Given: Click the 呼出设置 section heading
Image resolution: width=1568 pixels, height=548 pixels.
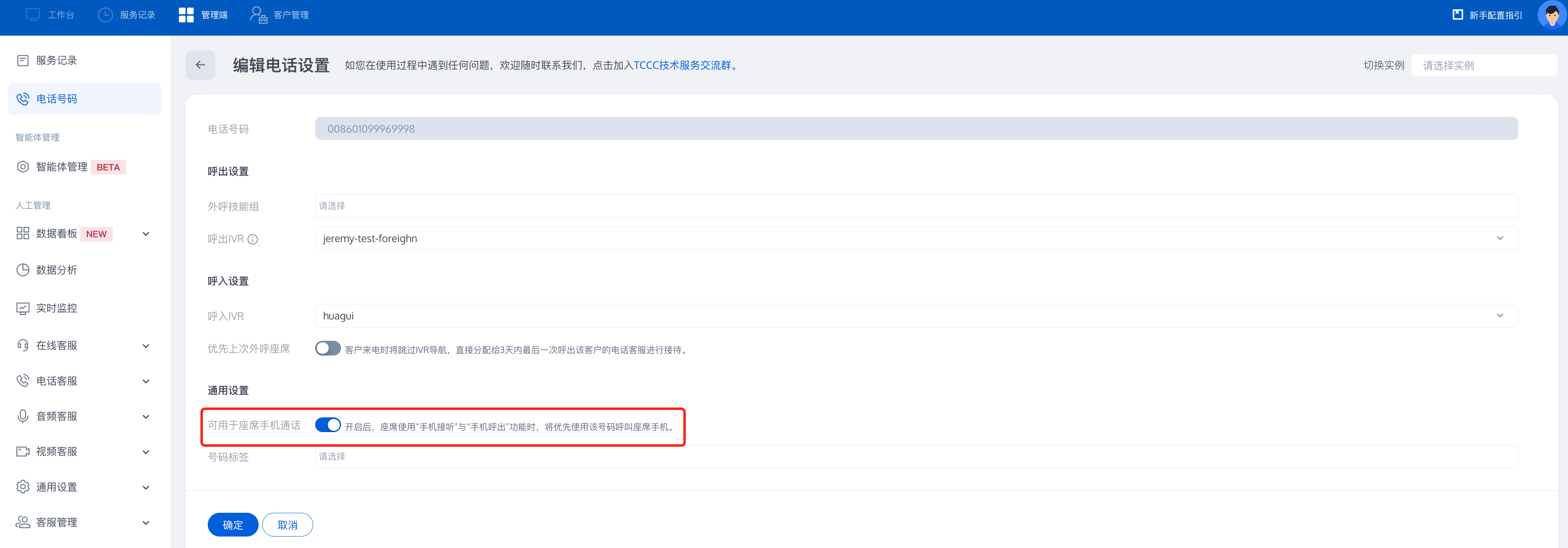Looking at the screenshot, I should 228,172.
